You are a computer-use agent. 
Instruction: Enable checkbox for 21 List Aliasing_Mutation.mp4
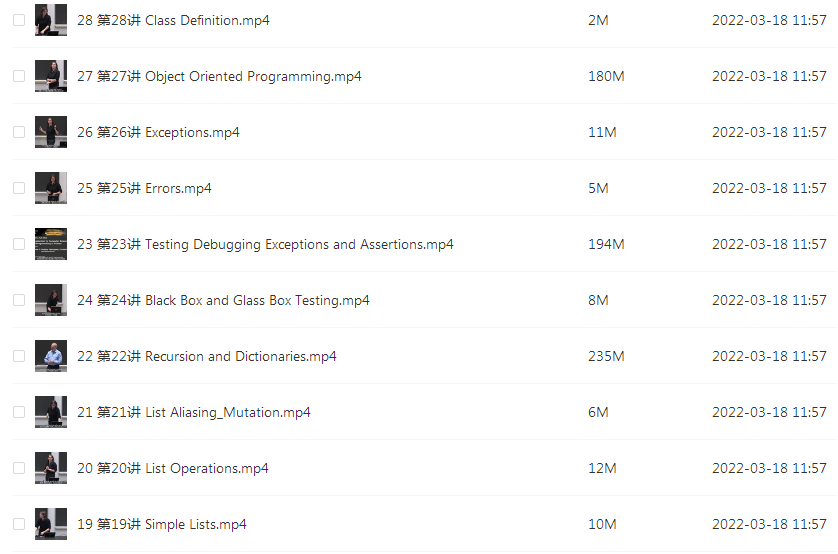(x=19, y=412)
